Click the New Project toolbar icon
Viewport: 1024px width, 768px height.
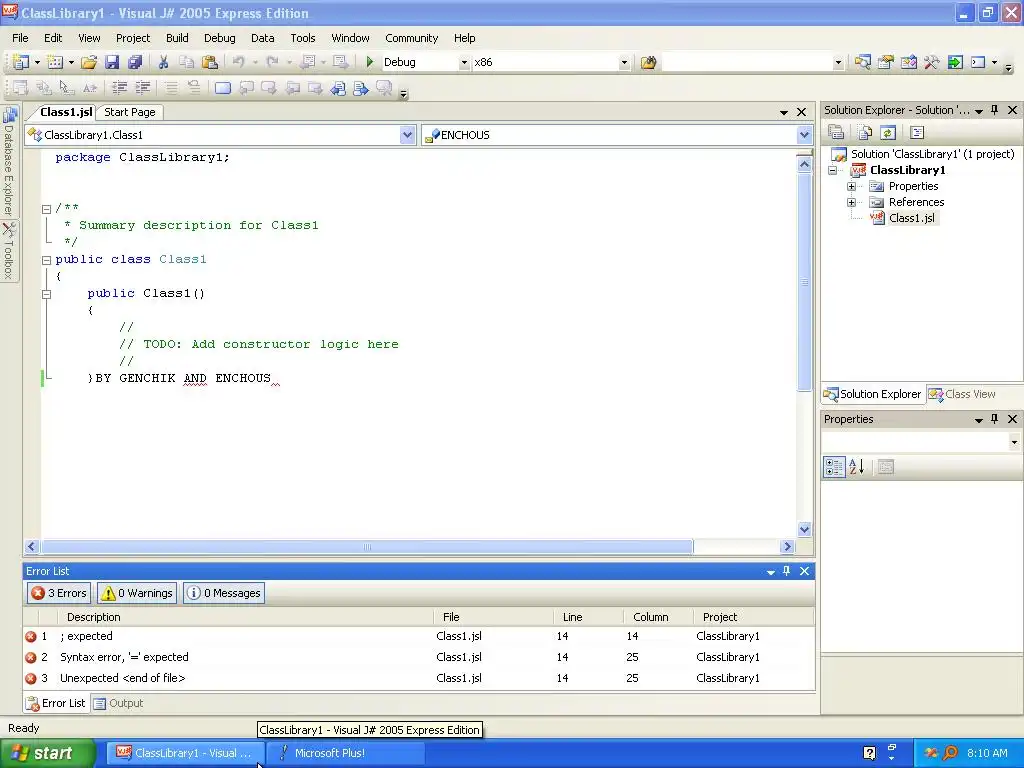click(21, 62)
